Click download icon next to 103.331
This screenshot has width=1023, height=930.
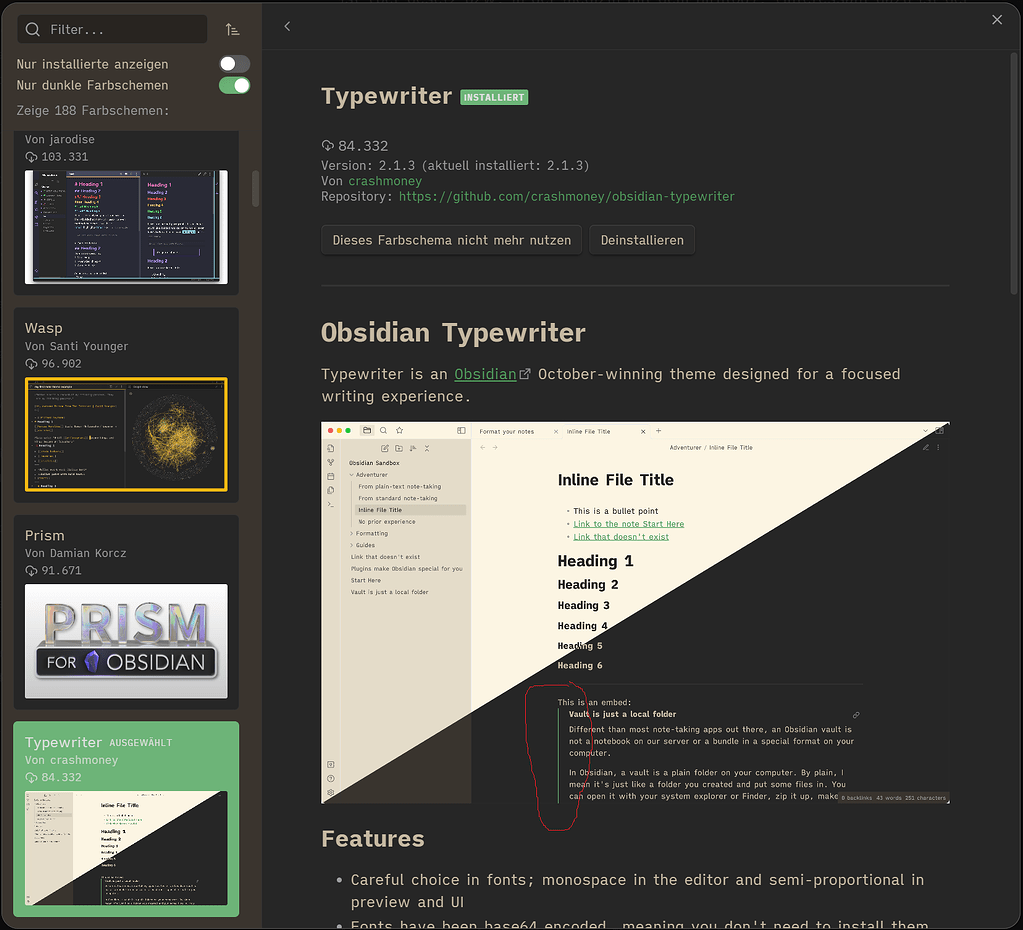(31, 157)
